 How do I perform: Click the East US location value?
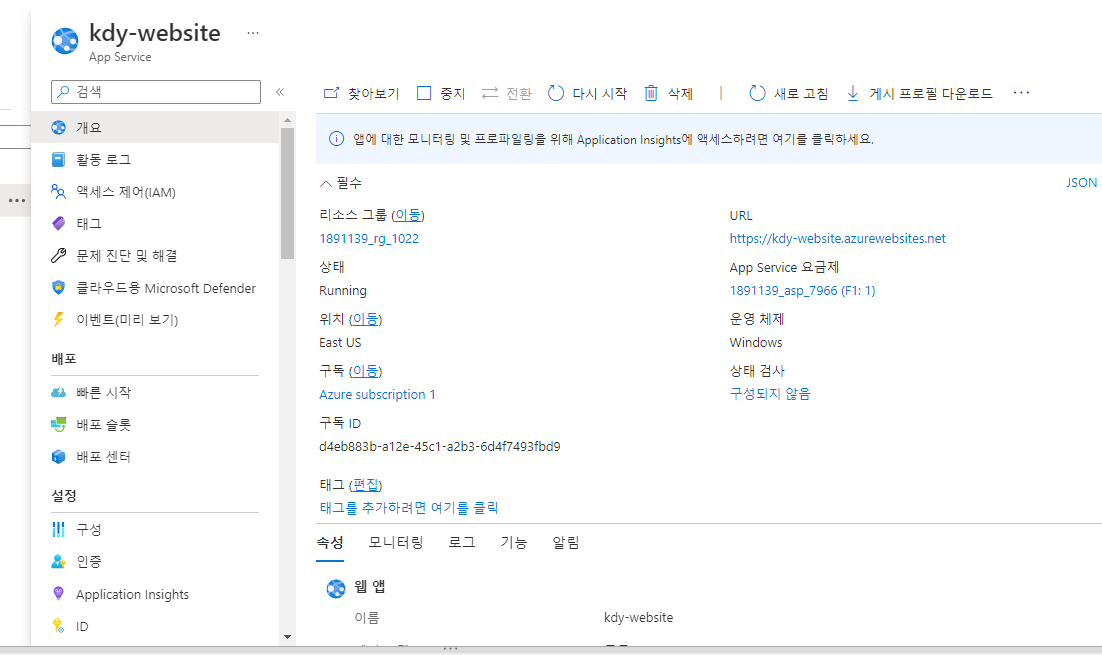[340, 343]
